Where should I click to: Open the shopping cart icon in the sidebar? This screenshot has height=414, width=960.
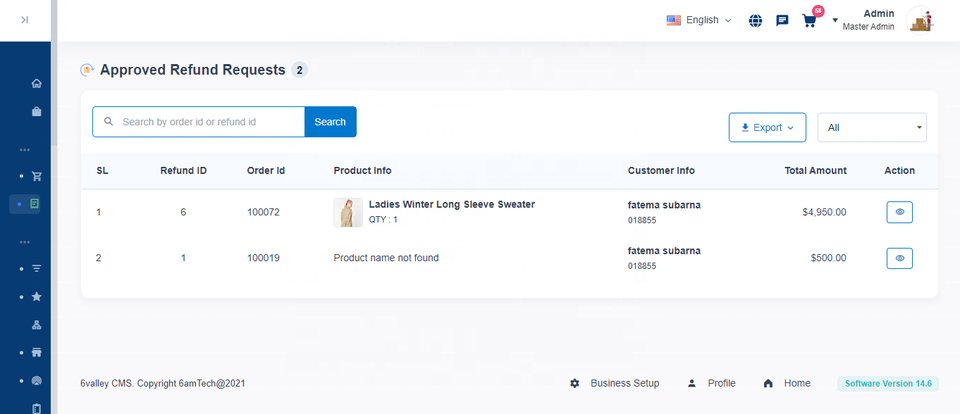pyautogui.click(x=37, y=176)
